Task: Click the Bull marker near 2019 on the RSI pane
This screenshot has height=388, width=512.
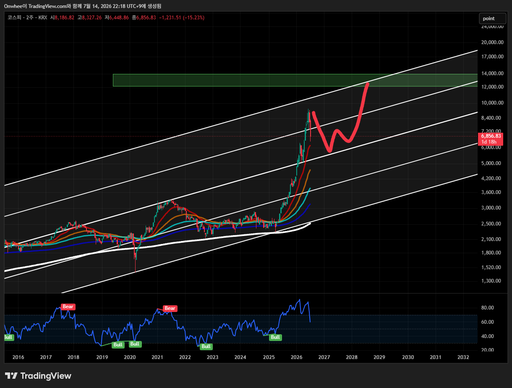Action: tap(117, 345)
